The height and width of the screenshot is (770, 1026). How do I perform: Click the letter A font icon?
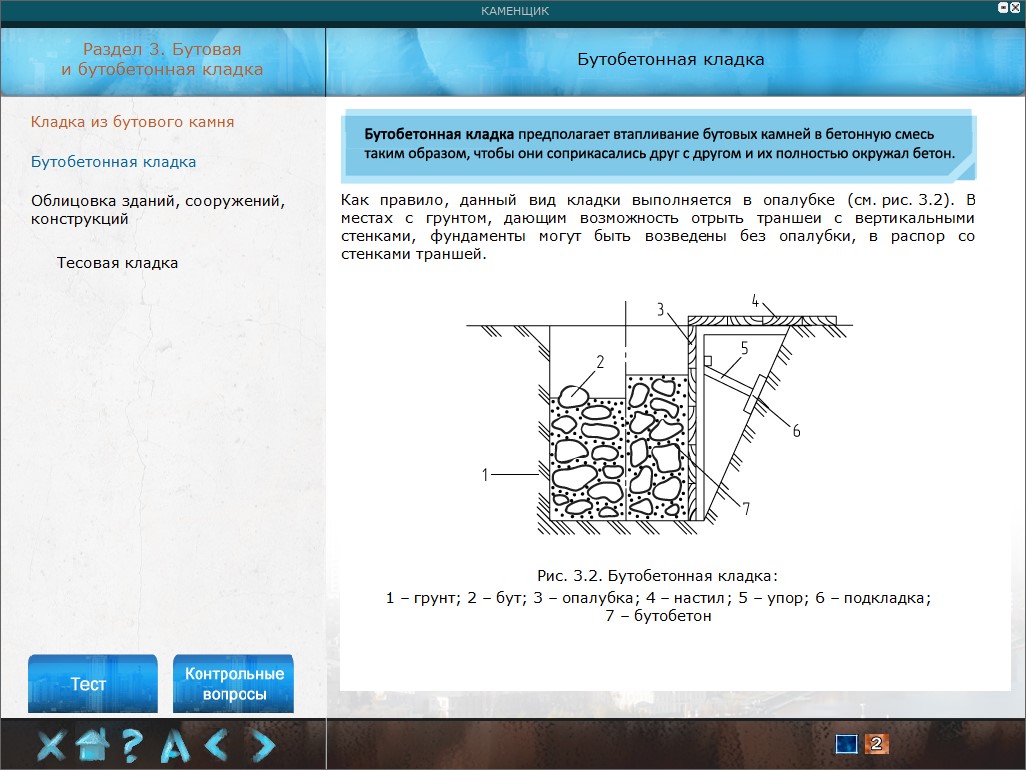click(175, 745)
